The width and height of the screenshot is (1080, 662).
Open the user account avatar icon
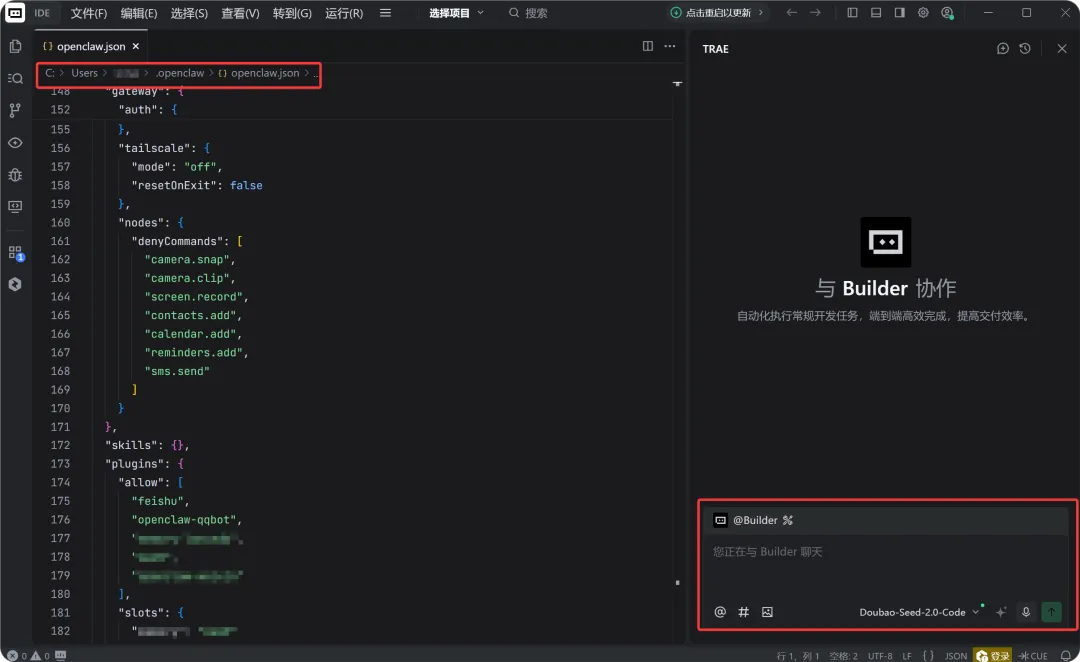(x=948, y=12)
